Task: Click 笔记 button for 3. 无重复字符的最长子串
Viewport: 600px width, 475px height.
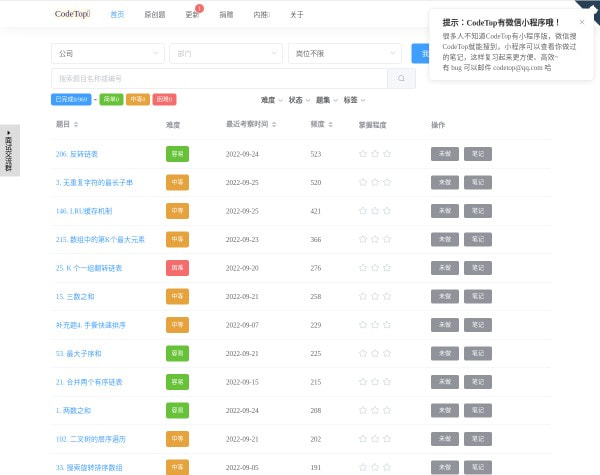Action: pos(477,183)
